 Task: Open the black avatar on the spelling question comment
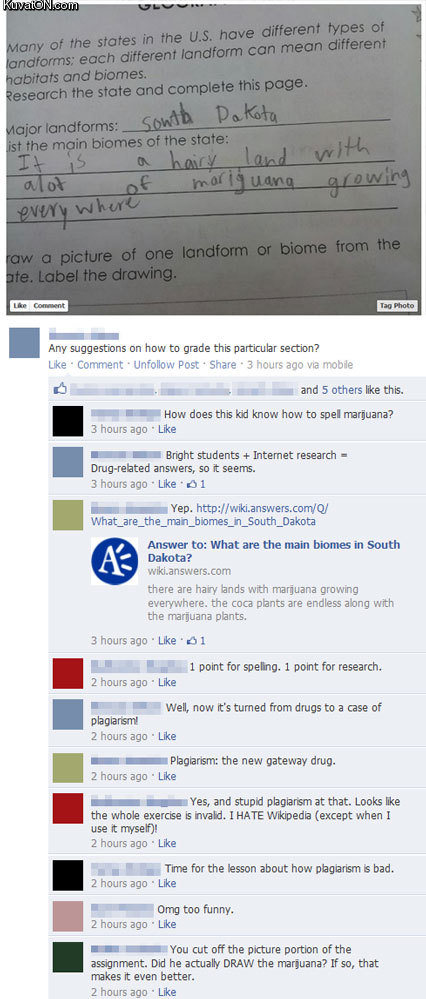tap(68, 420)
